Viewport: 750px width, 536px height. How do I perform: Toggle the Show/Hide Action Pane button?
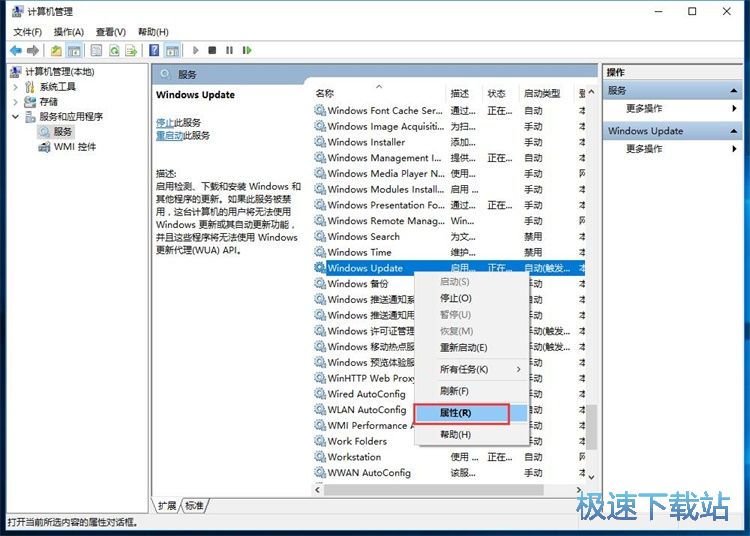172,50
